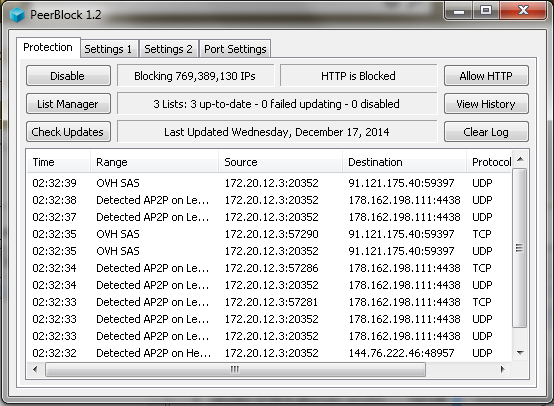Click source 172.20.12.3:57290
This screenshot has width=554, height=406.
(271, 234)
